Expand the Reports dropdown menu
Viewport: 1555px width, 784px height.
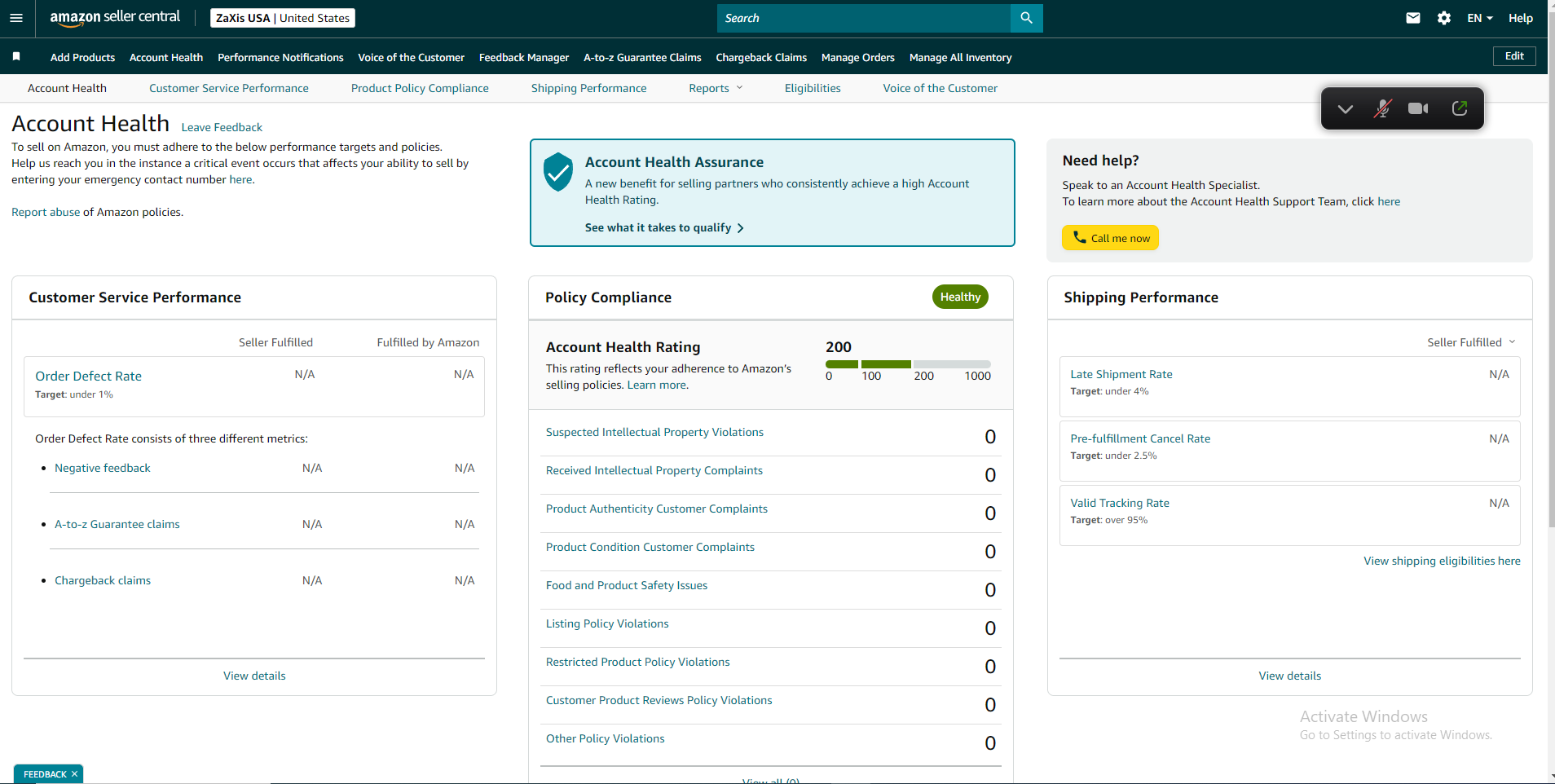(716, 88)
